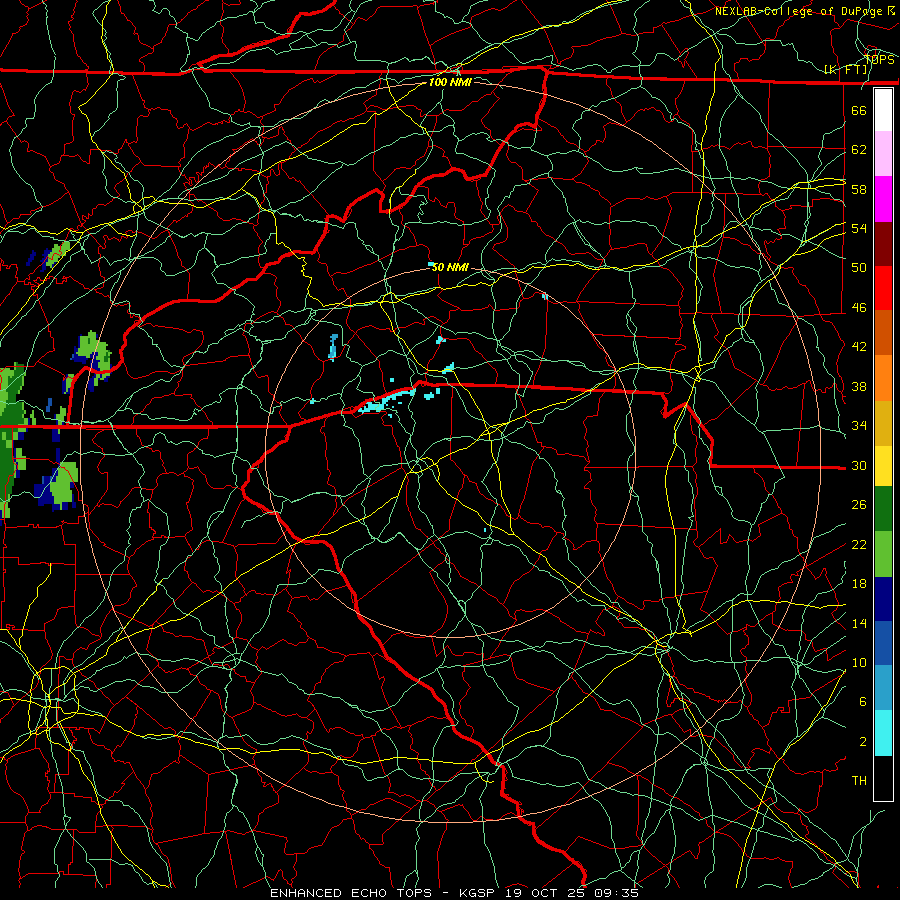Choose the gold legend swatch

tap(883, 423)
